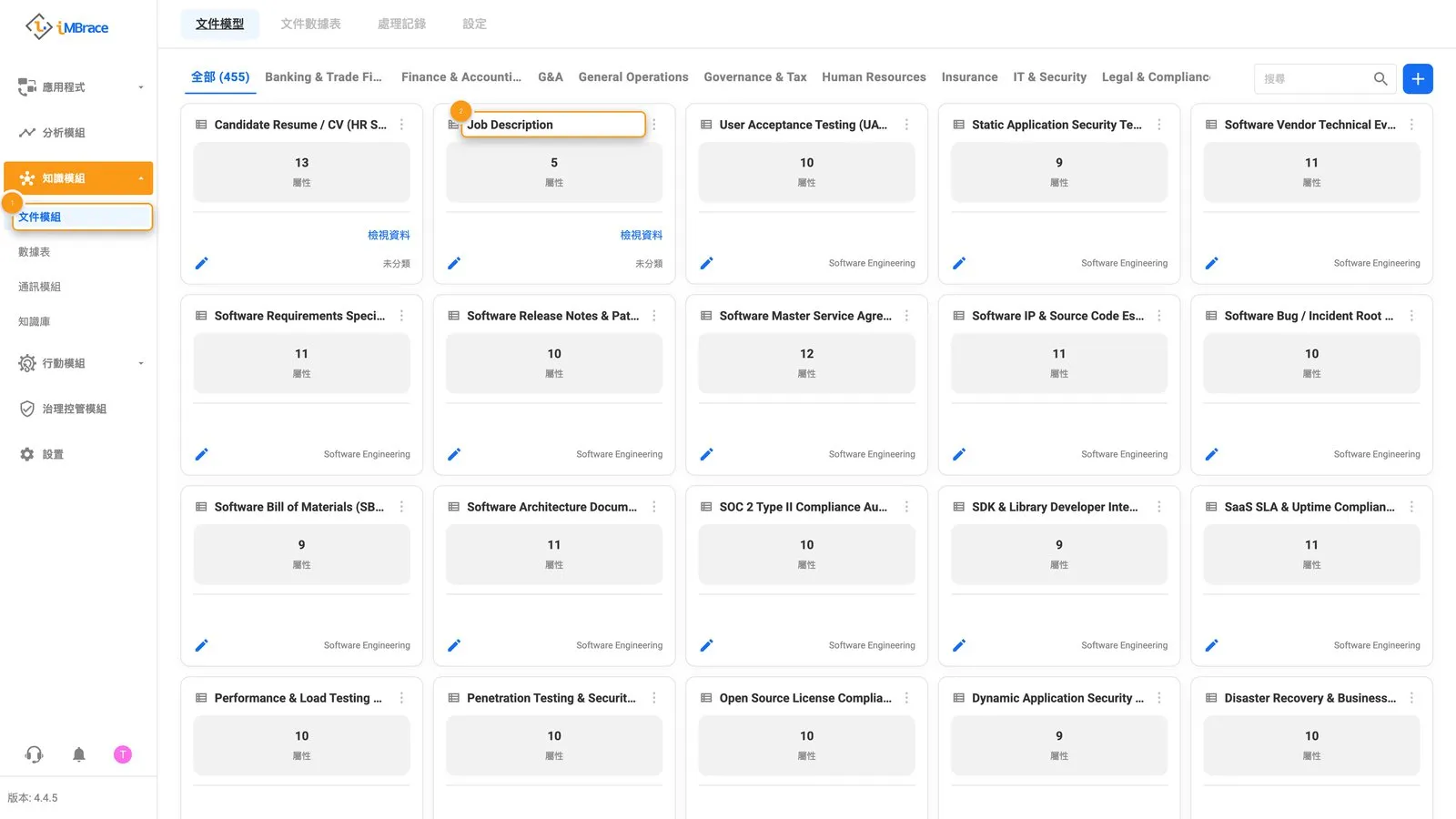
Task: Click the blue plus add button
Action: [1418, 79]
